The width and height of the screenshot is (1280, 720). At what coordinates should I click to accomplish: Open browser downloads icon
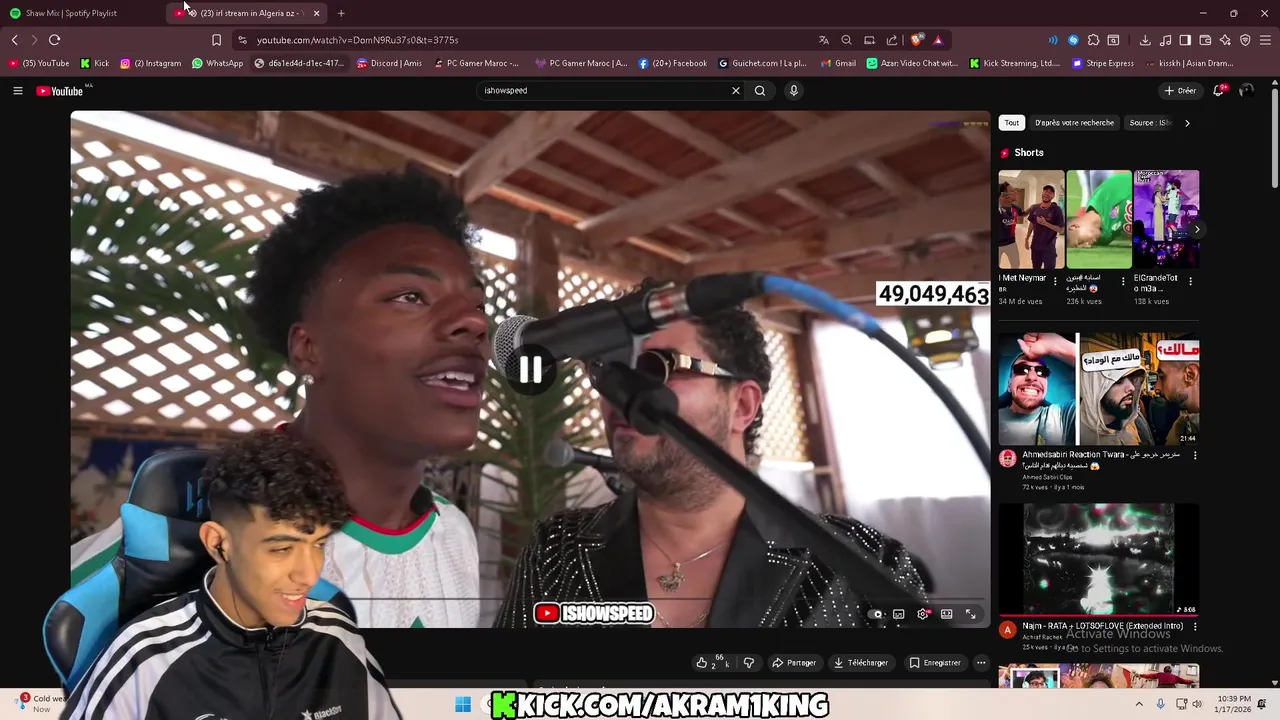coord(1145,40)
